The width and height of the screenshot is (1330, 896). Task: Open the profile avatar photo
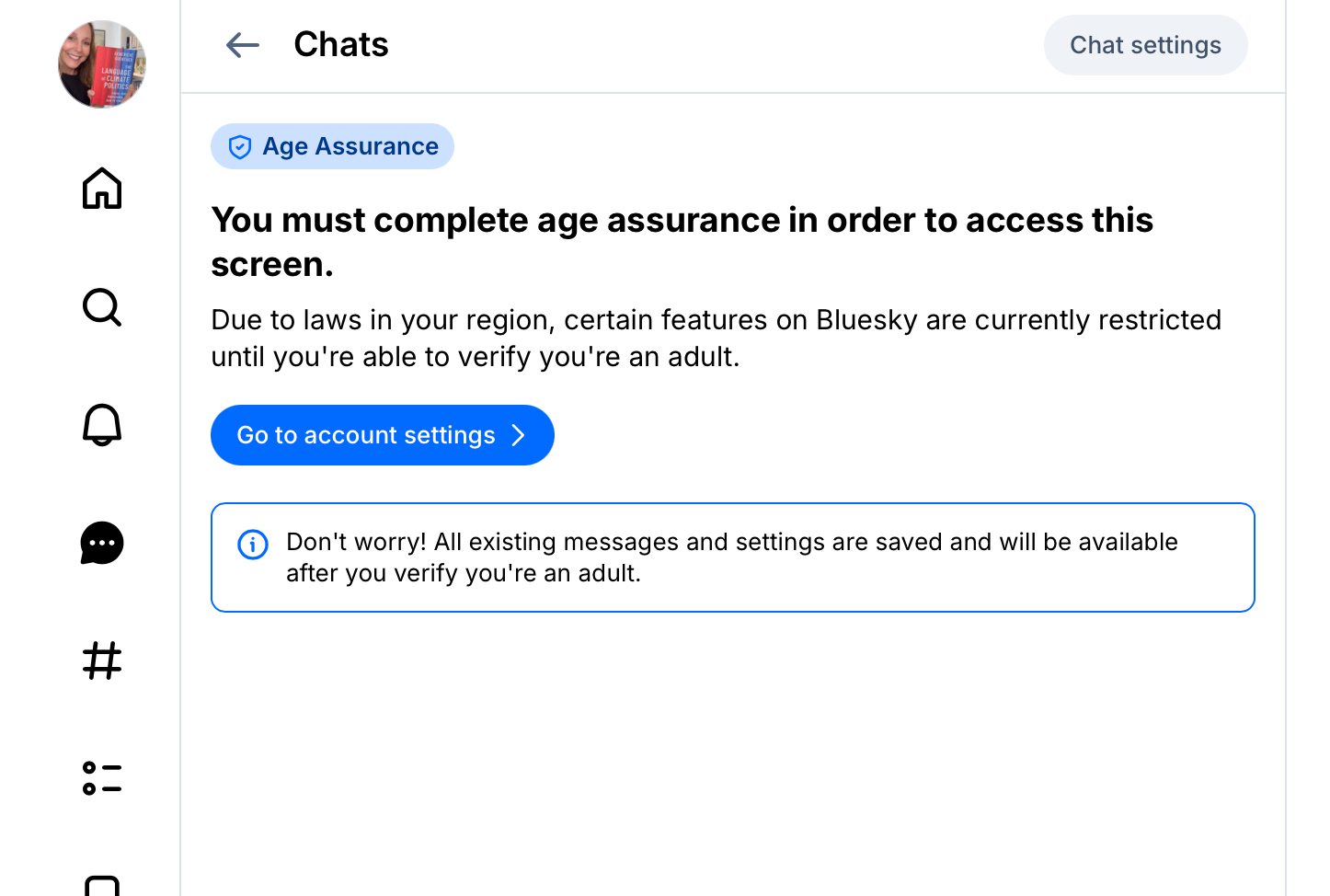(102, 64)
